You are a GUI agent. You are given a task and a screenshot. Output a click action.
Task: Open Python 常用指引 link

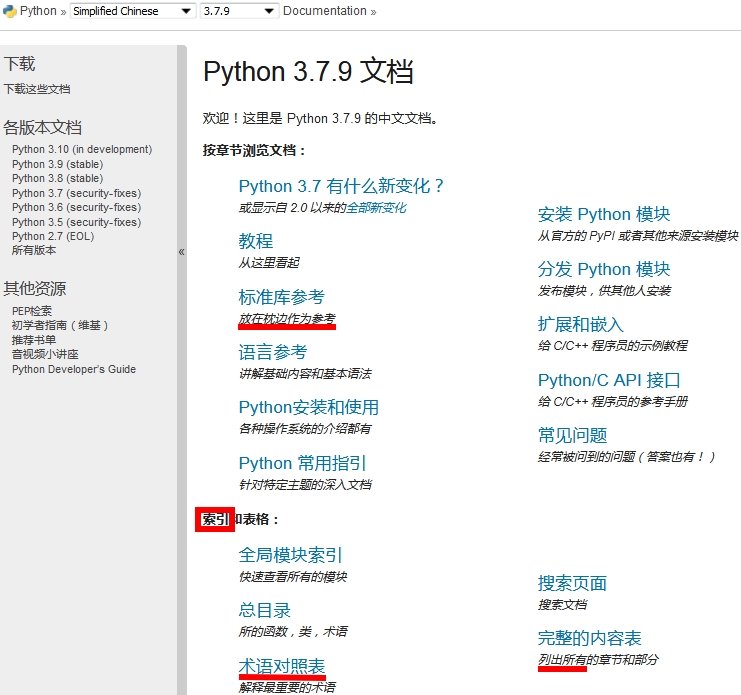pos(302,463)
